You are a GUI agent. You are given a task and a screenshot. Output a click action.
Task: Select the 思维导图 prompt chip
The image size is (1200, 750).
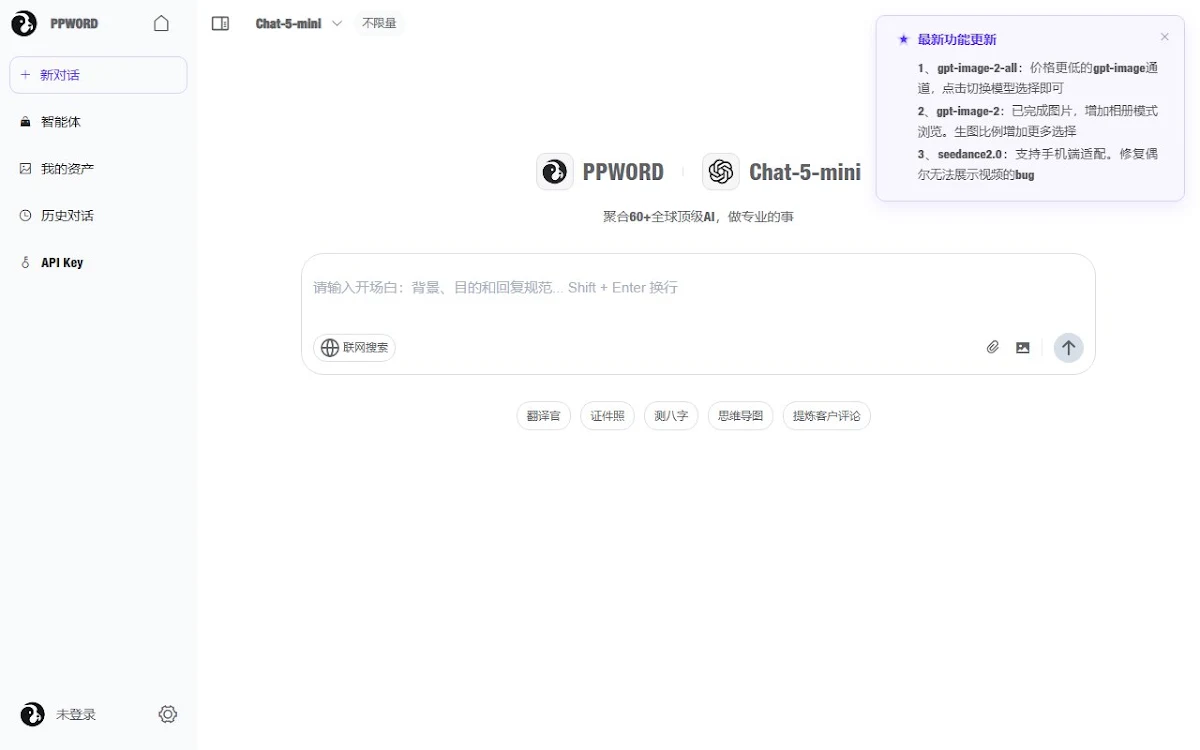click(x=741, y=416)
